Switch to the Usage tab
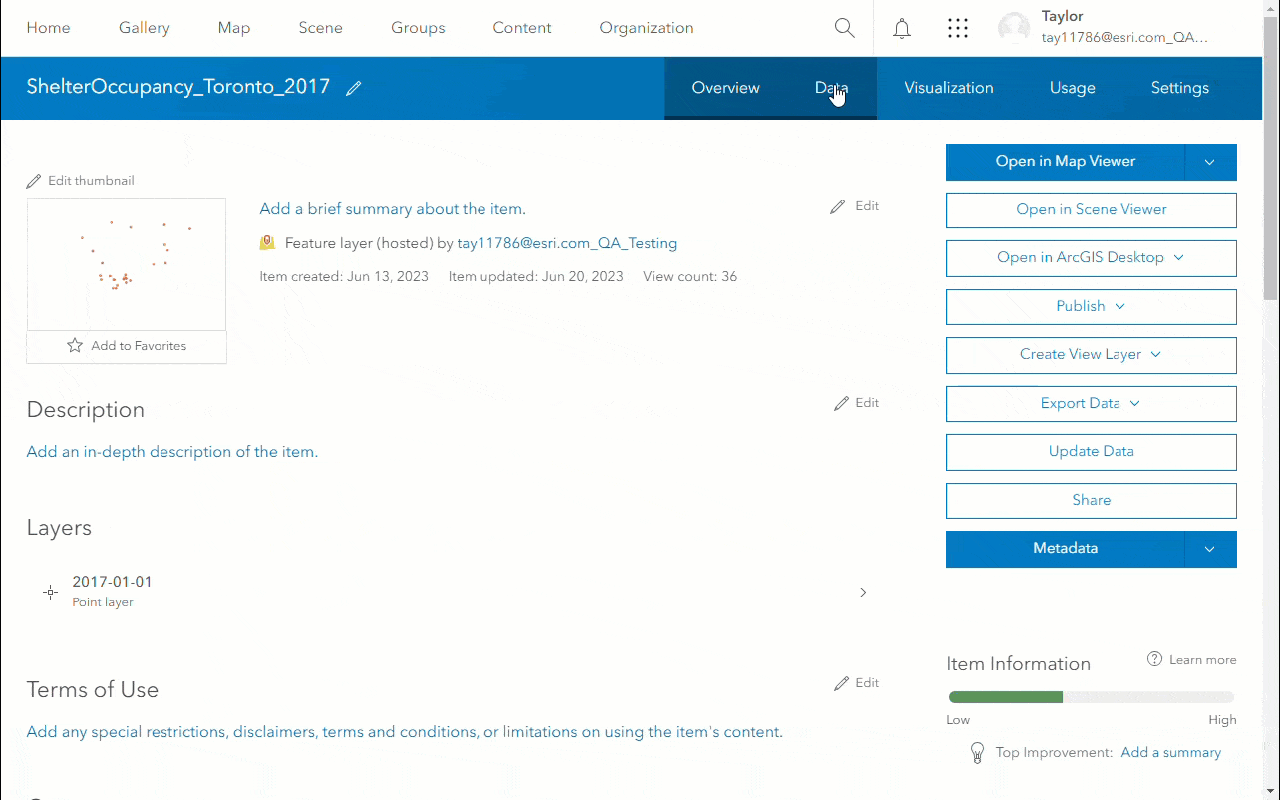 point(1073,88)
